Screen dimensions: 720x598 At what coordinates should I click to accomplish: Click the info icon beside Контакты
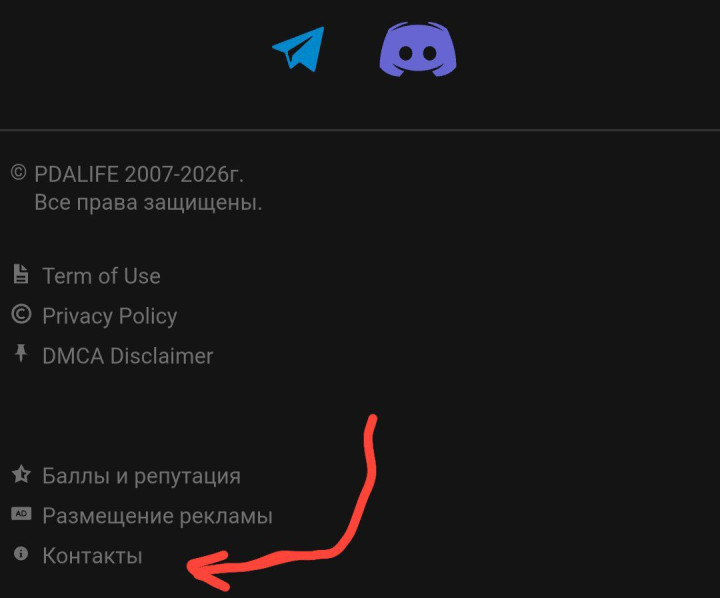pyautogui.click(x=21, y=553)
